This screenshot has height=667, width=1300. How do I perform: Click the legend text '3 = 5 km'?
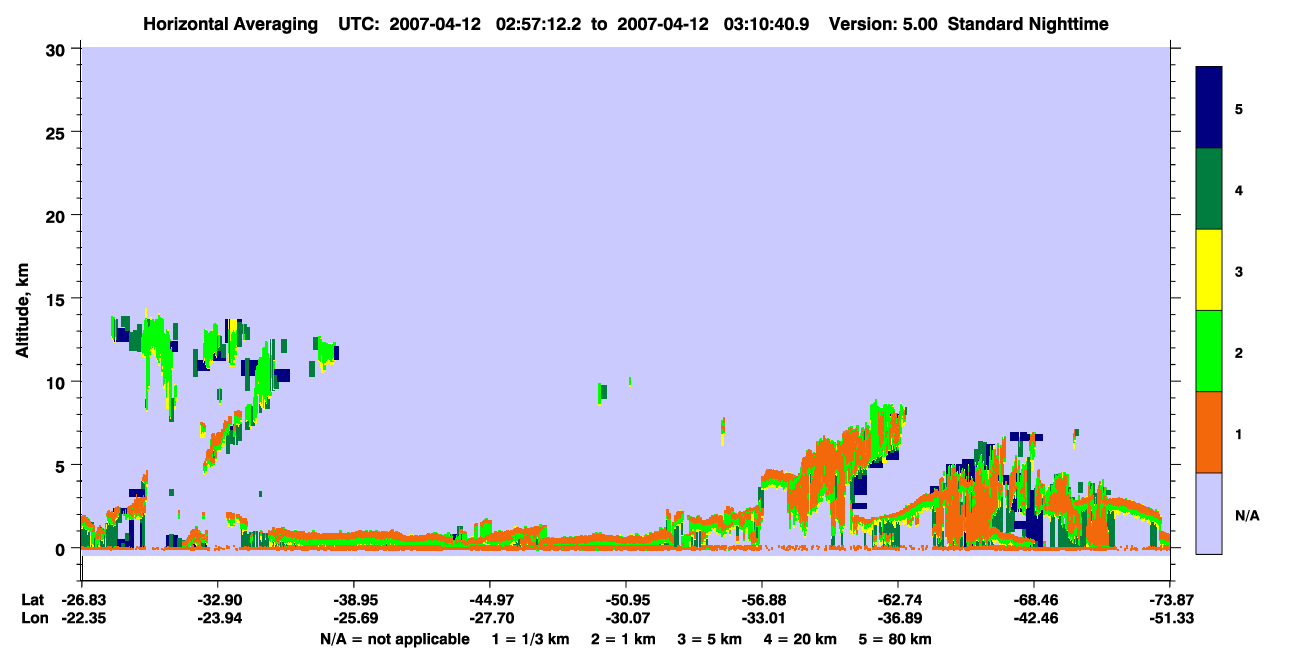tap(710, 639)
